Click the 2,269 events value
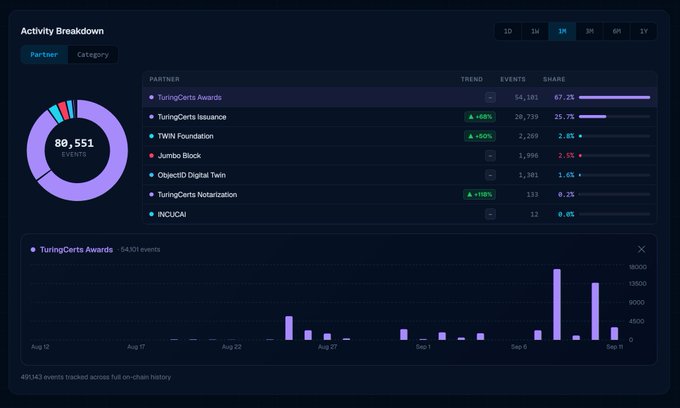 pos(528,136)
